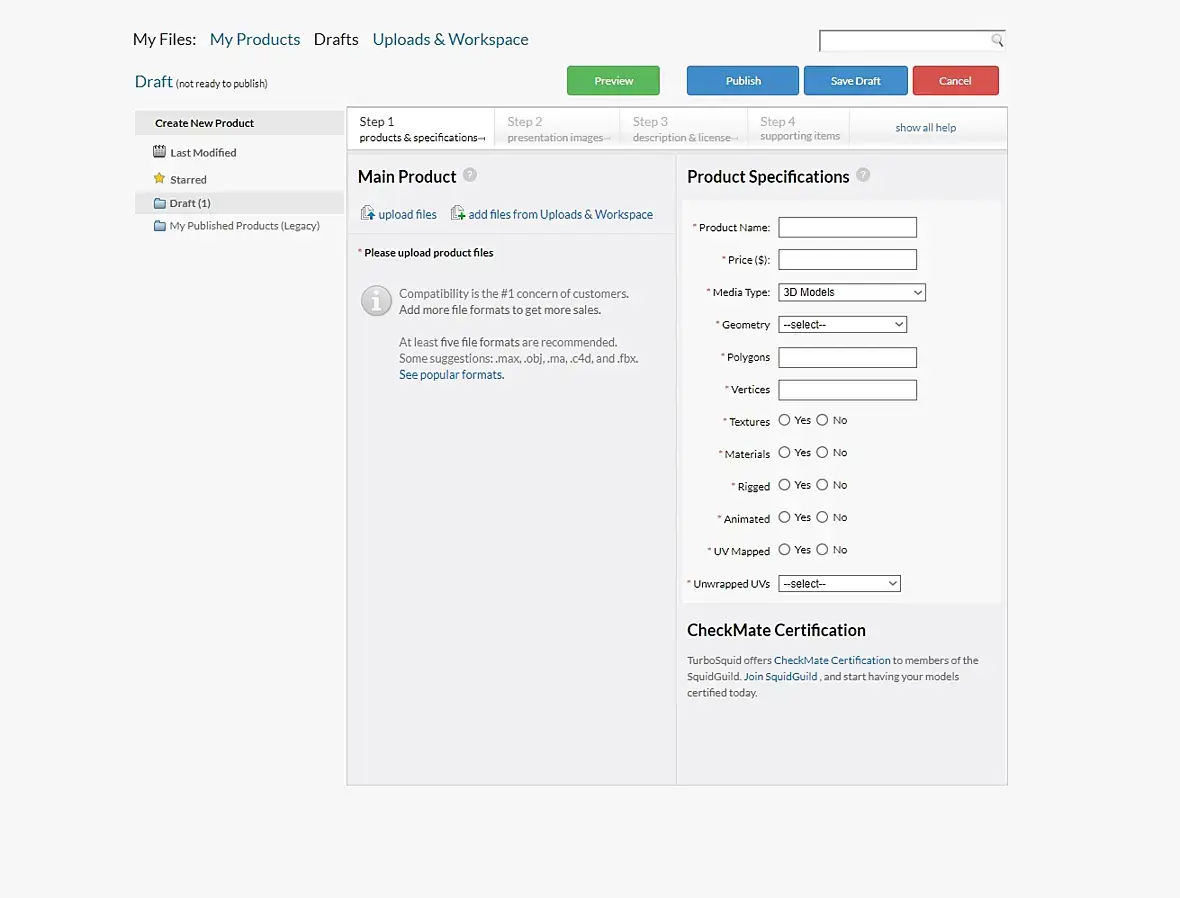Select Yes for Animated
Viewport: 1180px width, 898px height.
[784, 517]
